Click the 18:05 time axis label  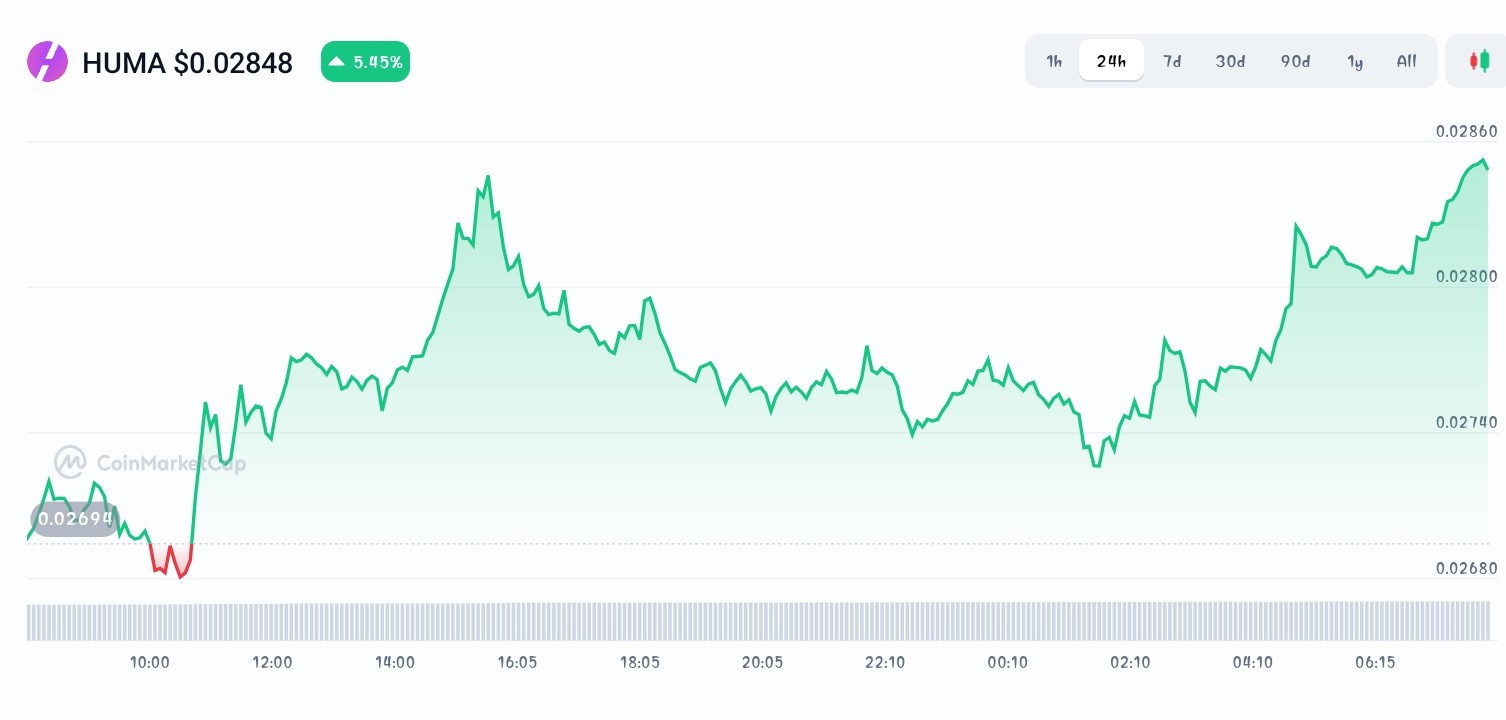[640, 662]
